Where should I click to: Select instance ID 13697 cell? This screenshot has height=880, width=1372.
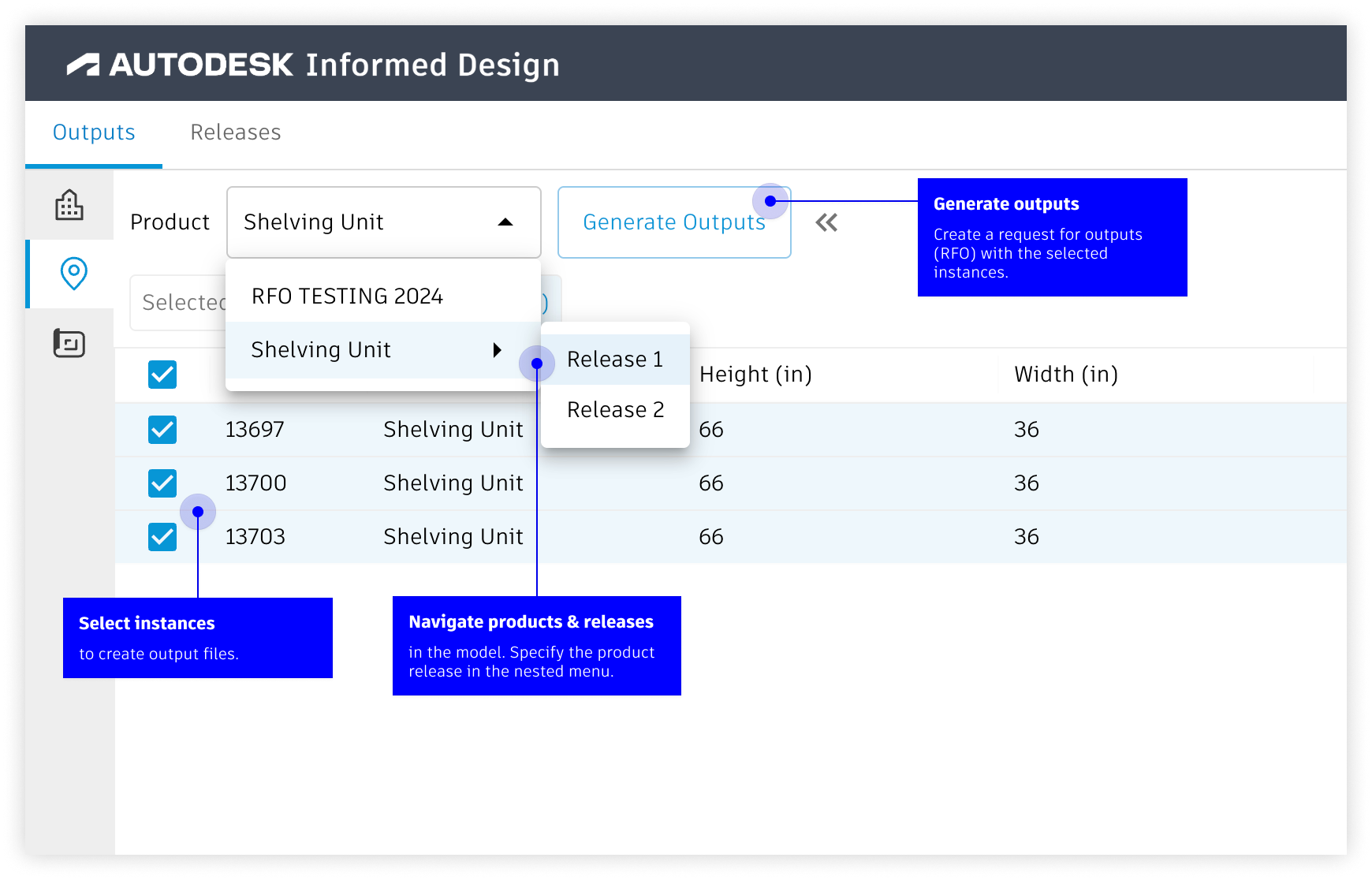point(255,430)
